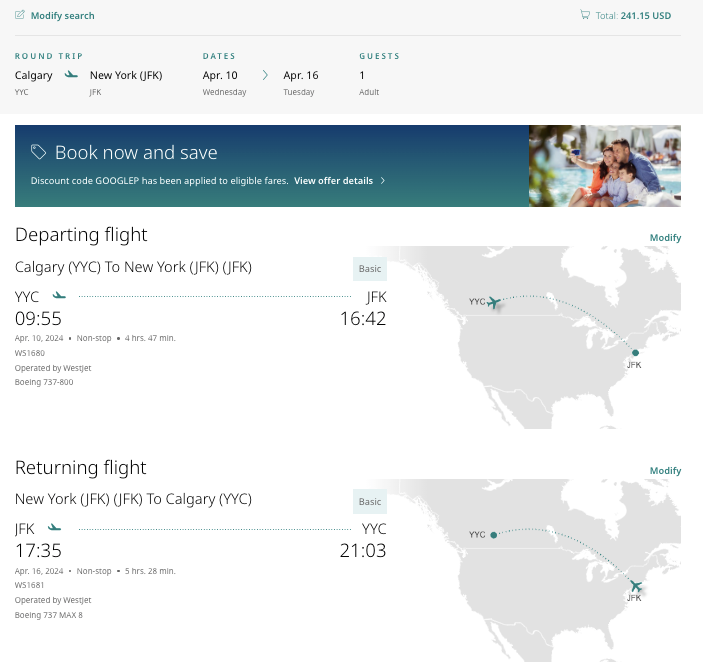The height and width of the screenshot is (671, 703).
Task: Click the Modify search pencil icon
Action: click(x=20, y=16)
